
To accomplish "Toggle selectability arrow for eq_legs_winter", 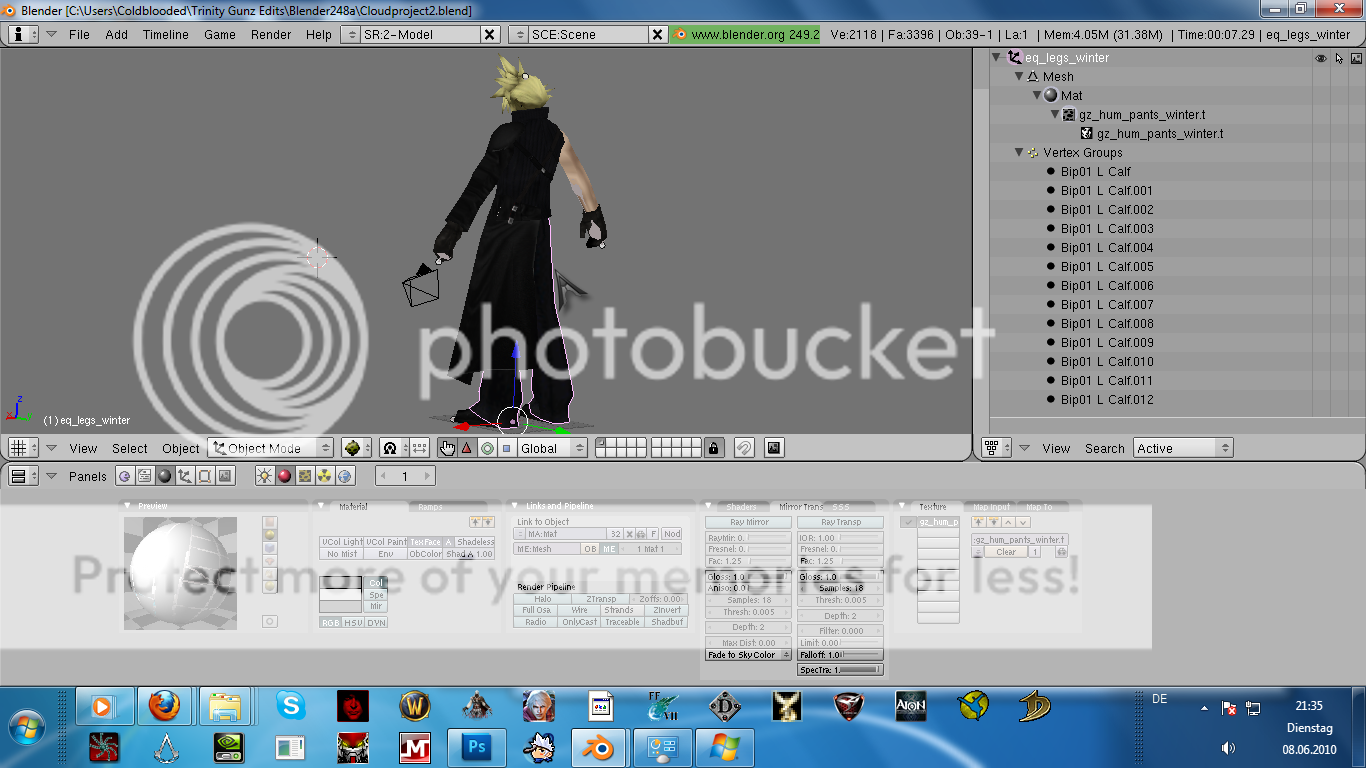I will point(1339,58).
